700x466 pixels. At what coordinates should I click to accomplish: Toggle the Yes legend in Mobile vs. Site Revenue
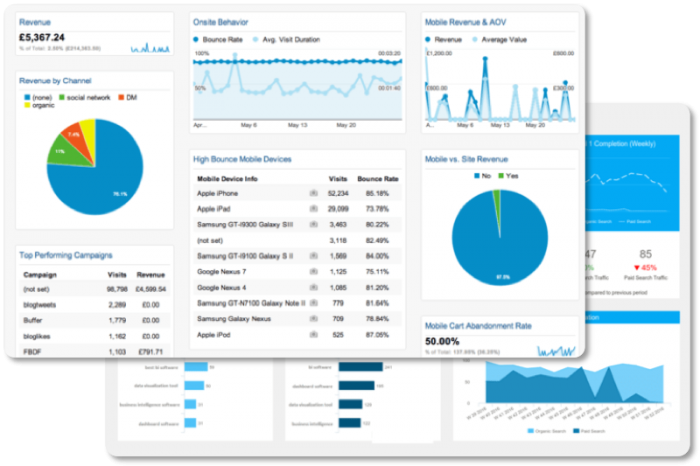(508, 176)
